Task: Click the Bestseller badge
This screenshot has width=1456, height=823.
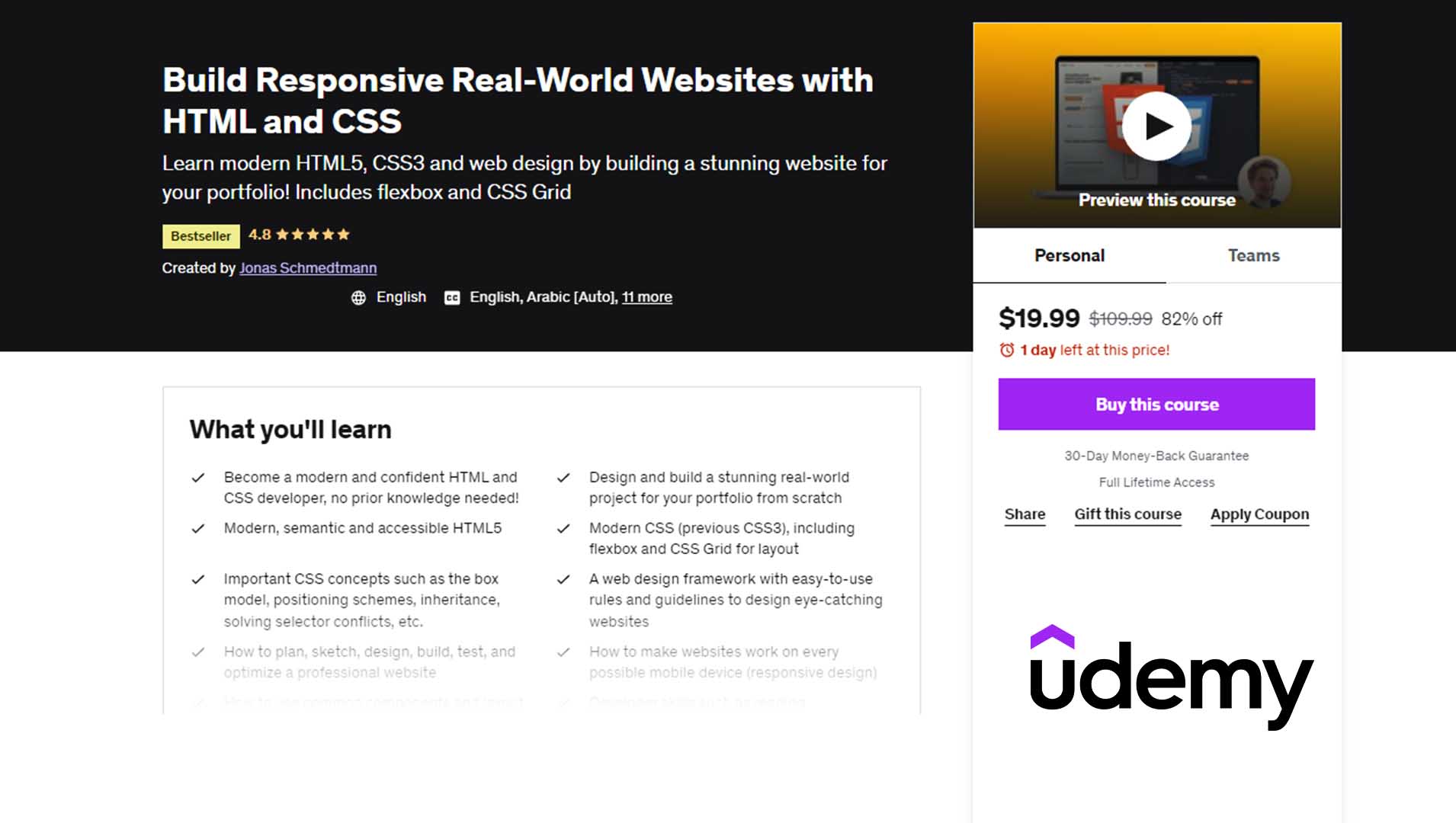Action: (x=200, y=236)
